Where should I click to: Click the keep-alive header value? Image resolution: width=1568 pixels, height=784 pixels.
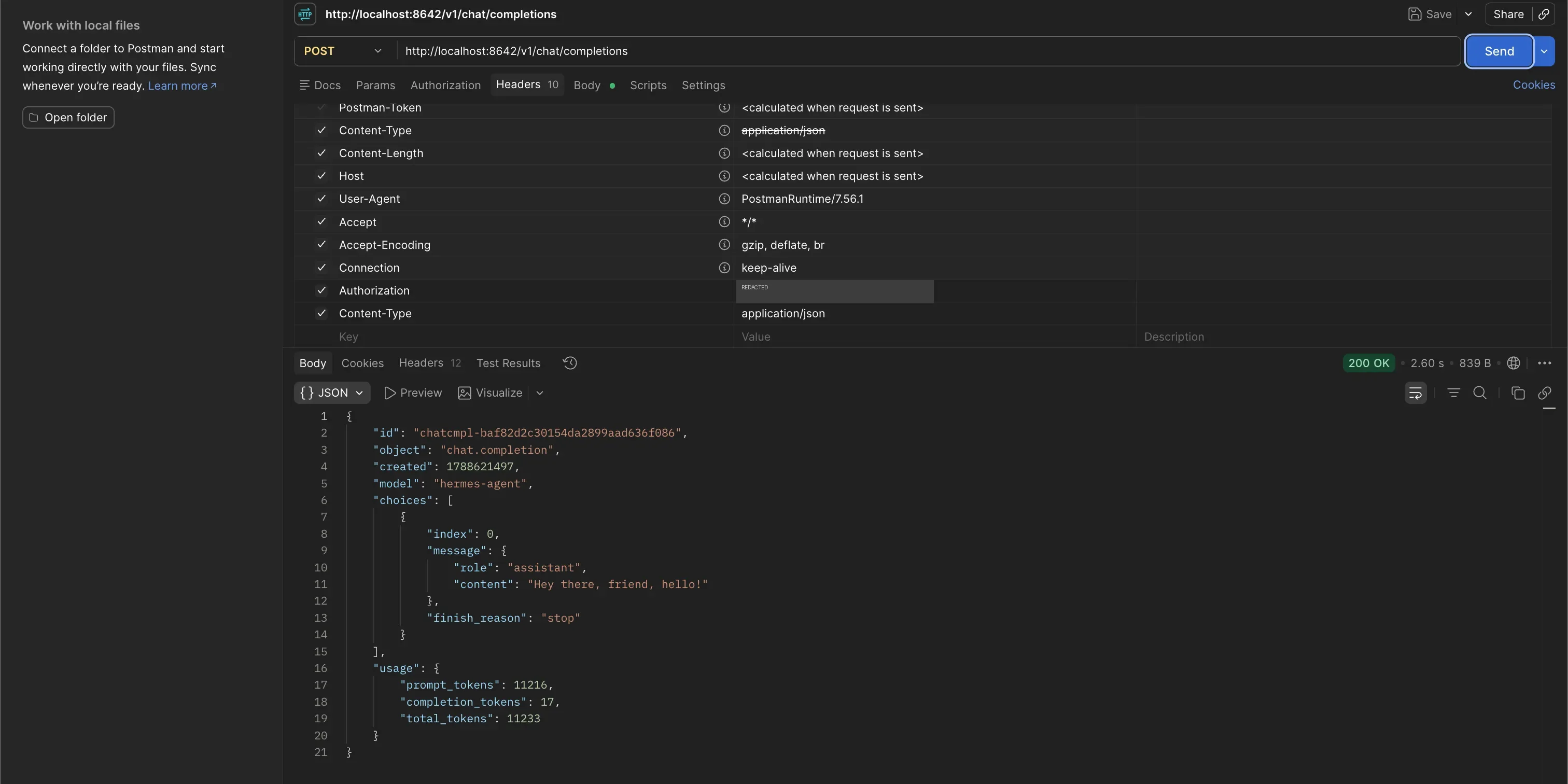pos(768,268)
